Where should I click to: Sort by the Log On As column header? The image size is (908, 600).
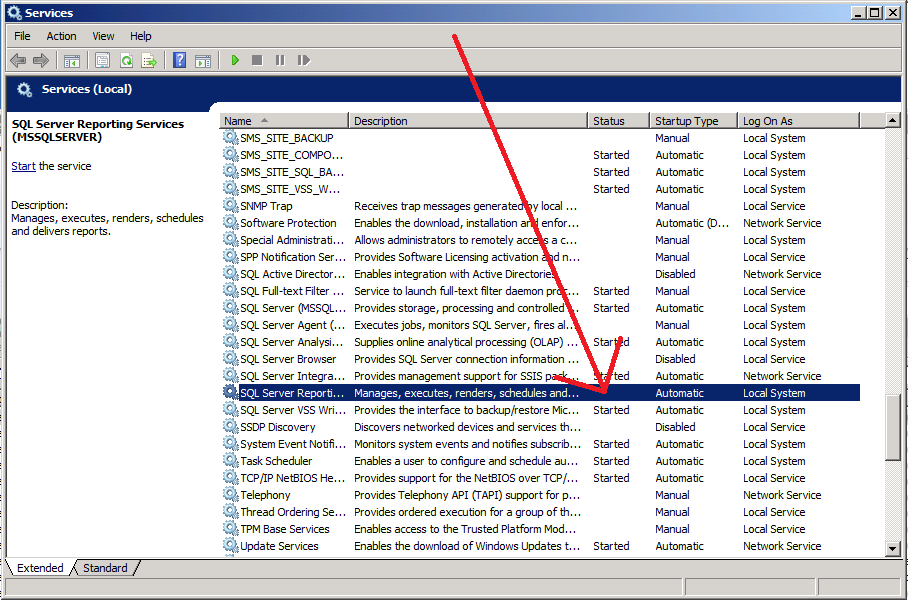(798, 121)
